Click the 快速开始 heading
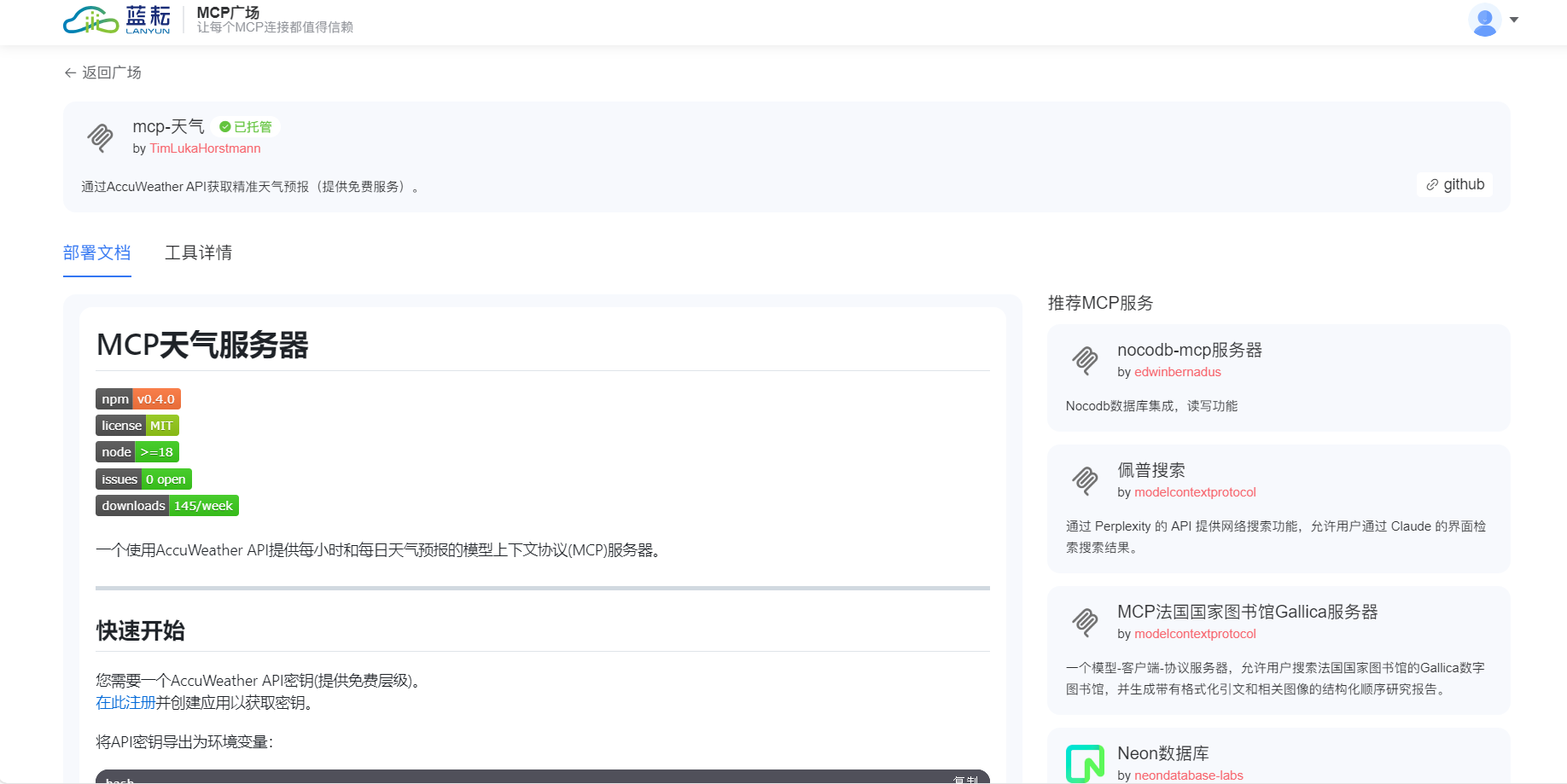This screenshot has width=1567, height=784. (140, 630)
